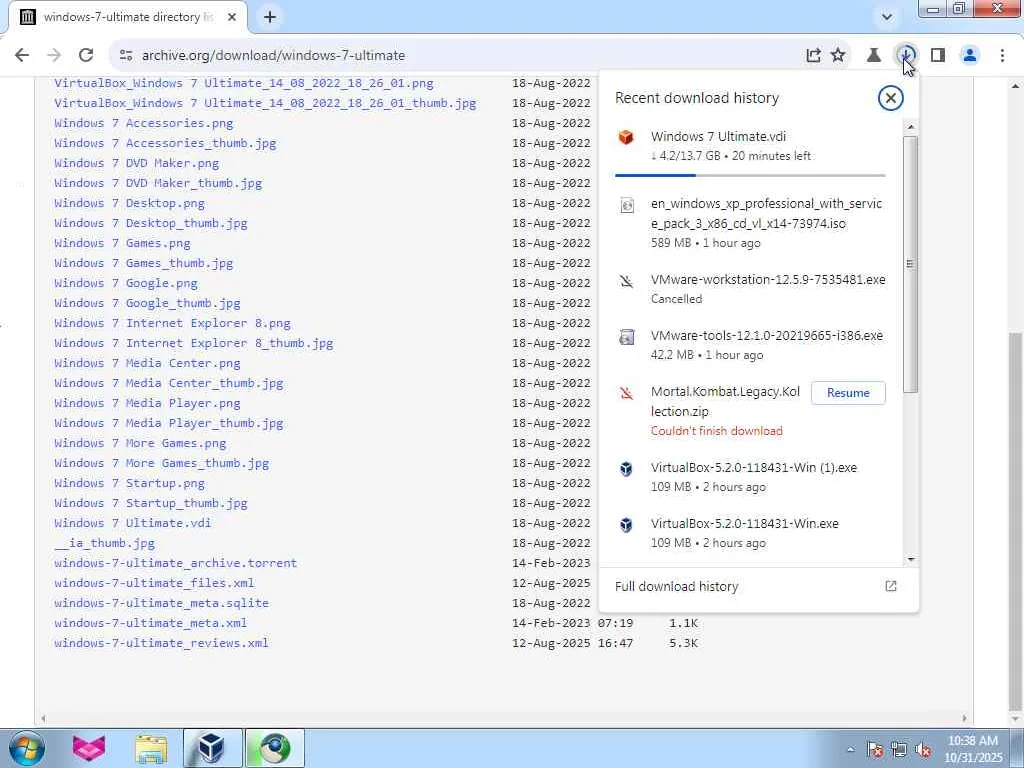
Task: Click the VMware-tools installer file icon
Action: tap(626, 337)
